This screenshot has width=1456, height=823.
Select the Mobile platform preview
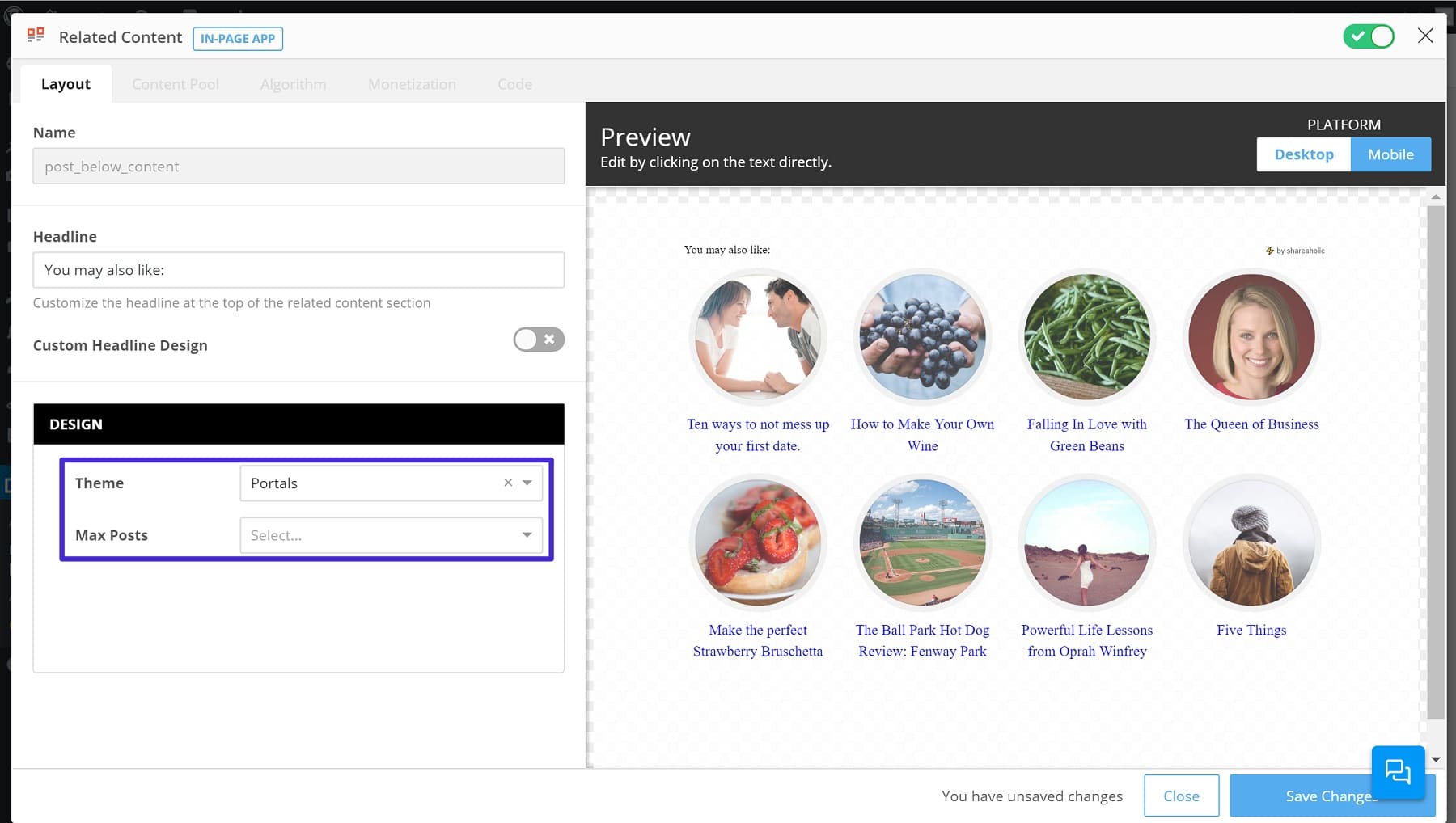click(x=1390, y=154)
